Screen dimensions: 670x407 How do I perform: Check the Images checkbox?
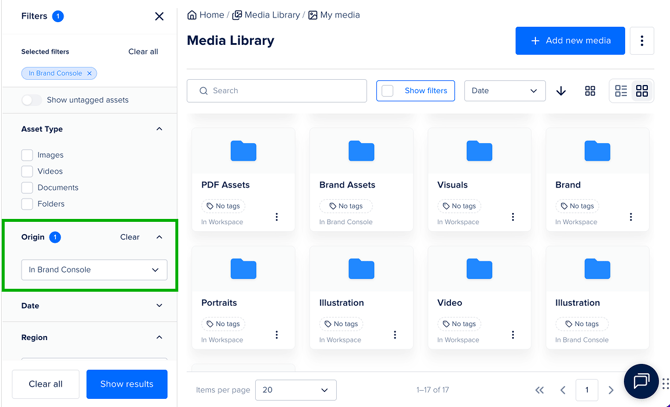pos(27,155)
